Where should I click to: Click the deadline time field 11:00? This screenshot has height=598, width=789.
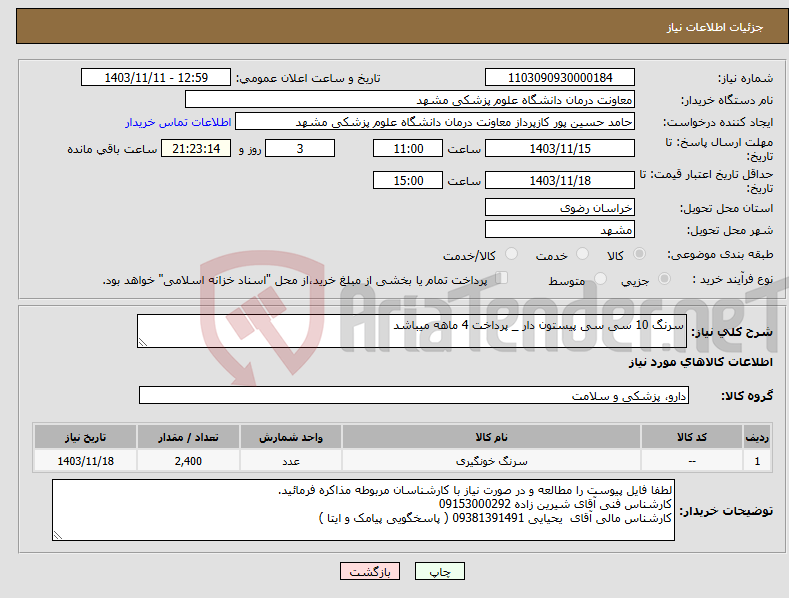[408, 148]
